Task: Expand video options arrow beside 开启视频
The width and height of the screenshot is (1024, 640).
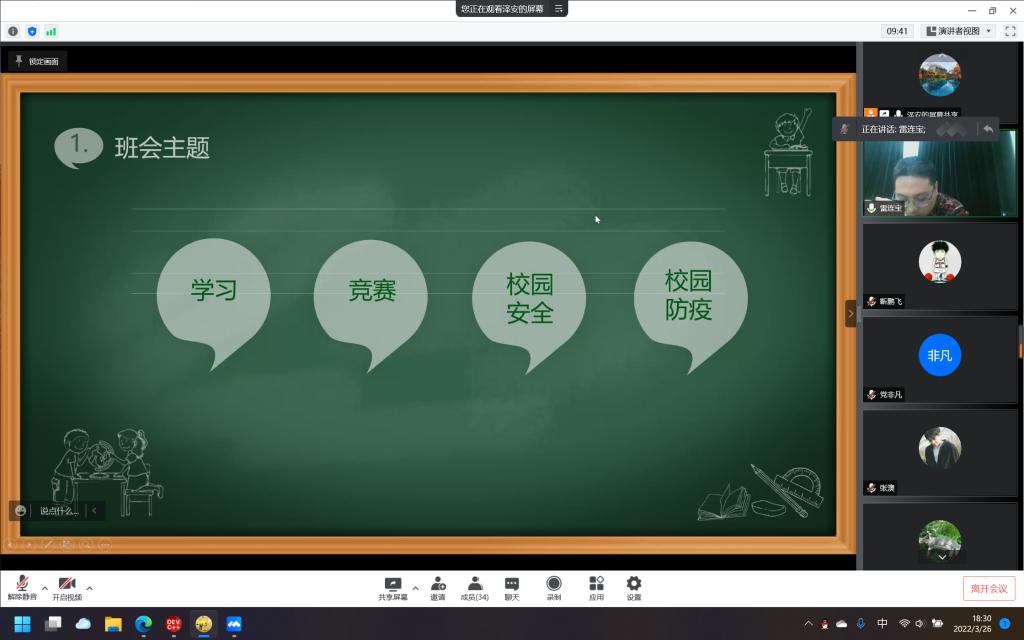Action: 90,588
